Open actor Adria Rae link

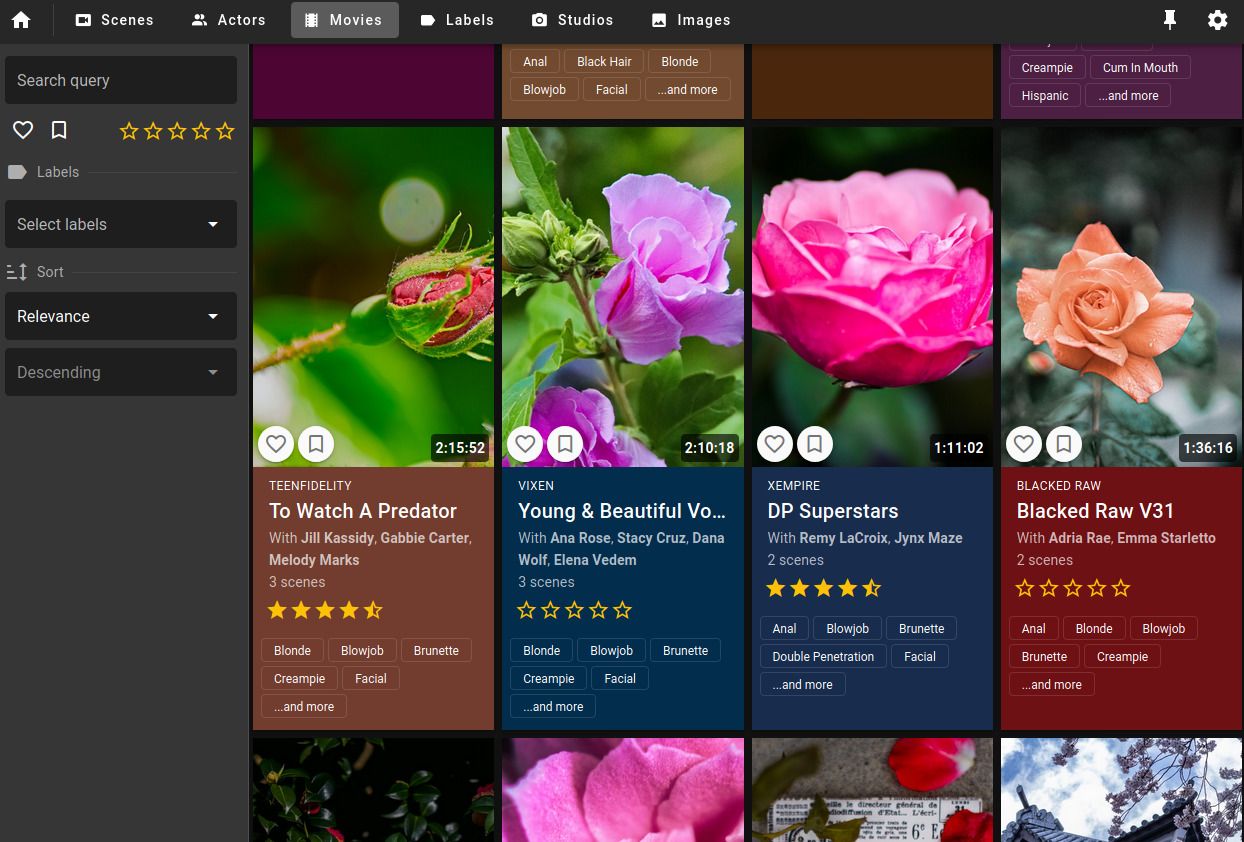pyautogui.click(x=1079, y=538)
